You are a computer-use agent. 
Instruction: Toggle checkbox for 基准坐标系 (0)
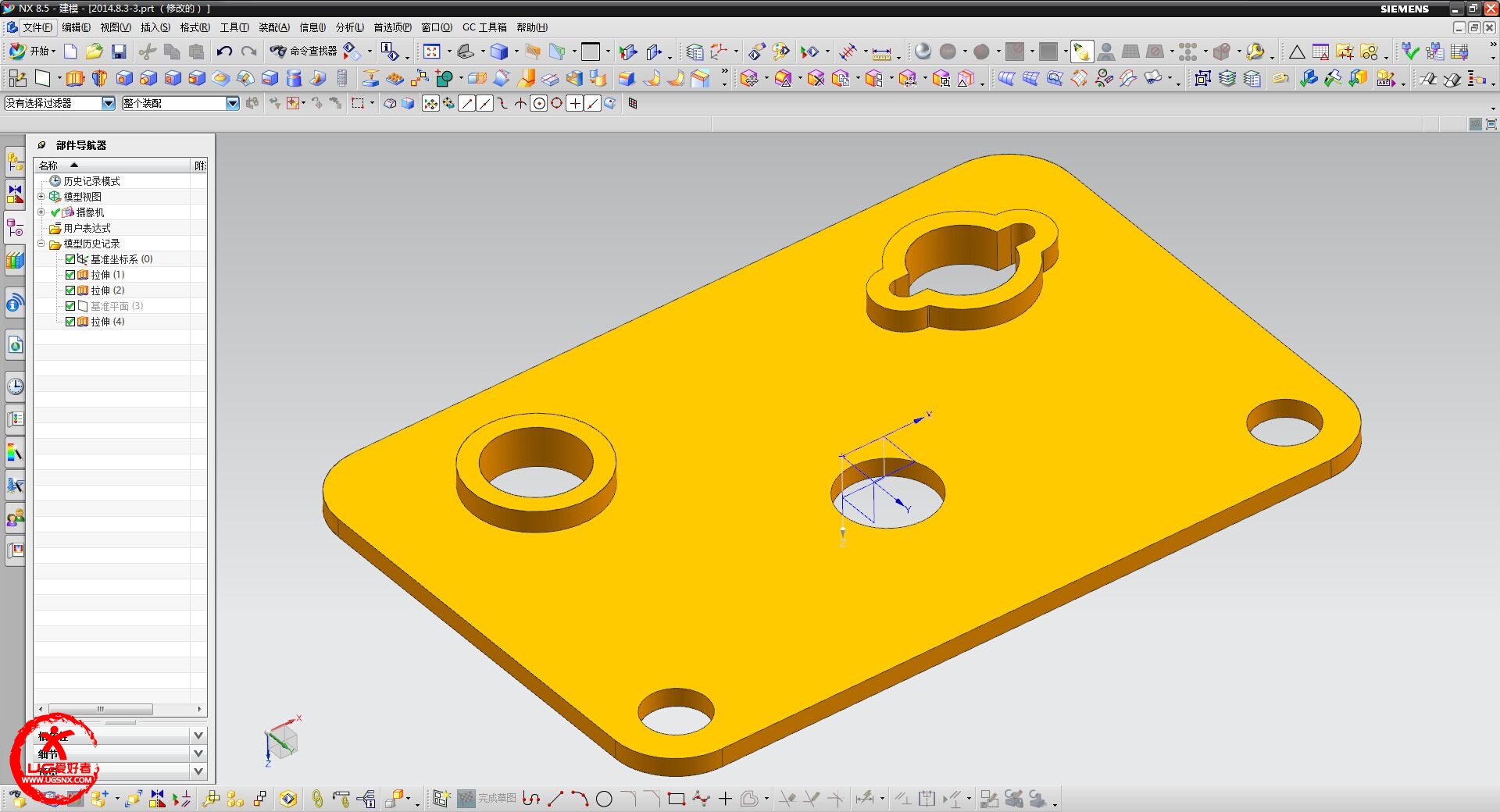70,259
